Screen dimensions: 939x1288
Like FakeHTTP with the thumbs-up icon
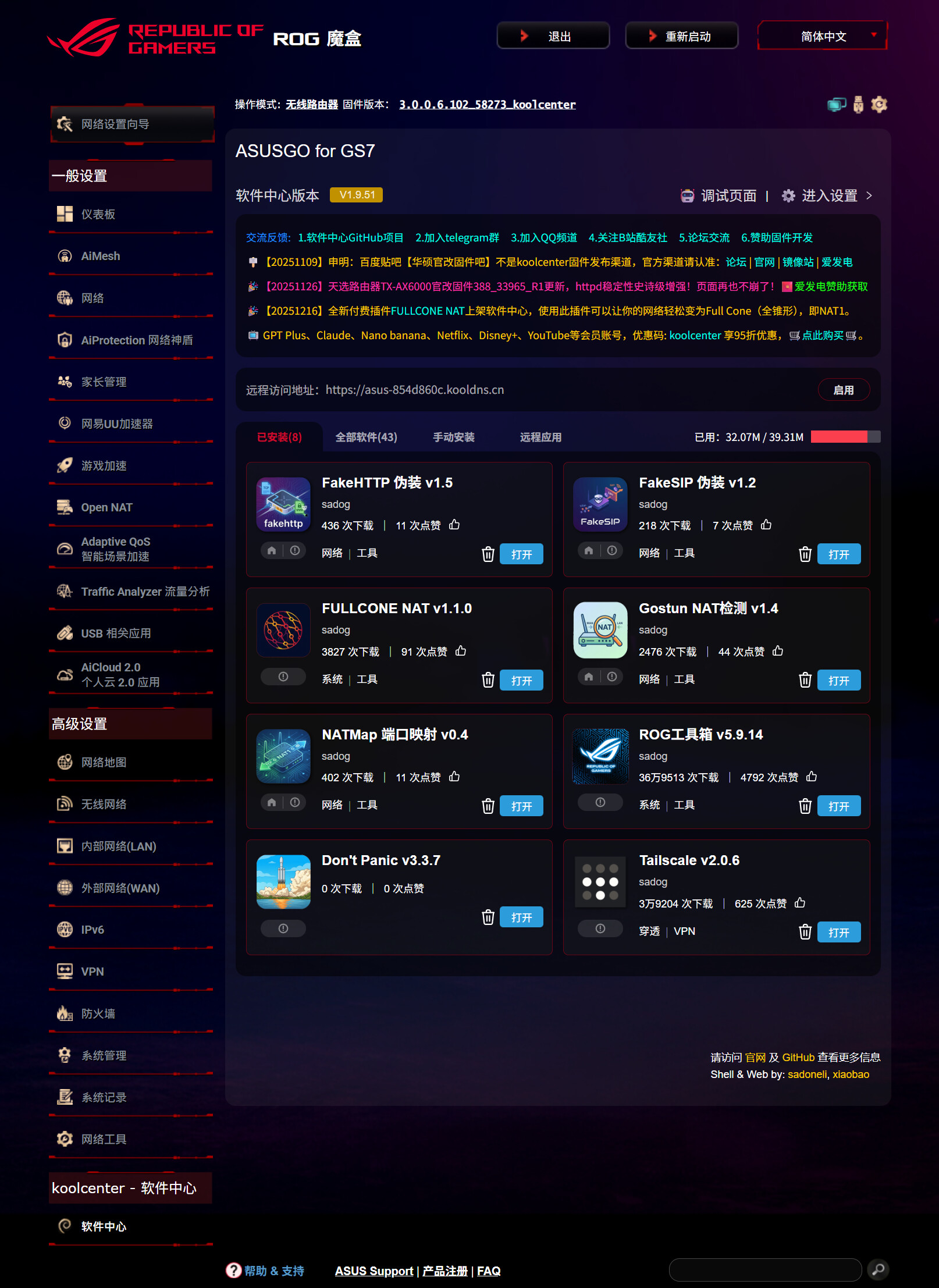(454, 525)
